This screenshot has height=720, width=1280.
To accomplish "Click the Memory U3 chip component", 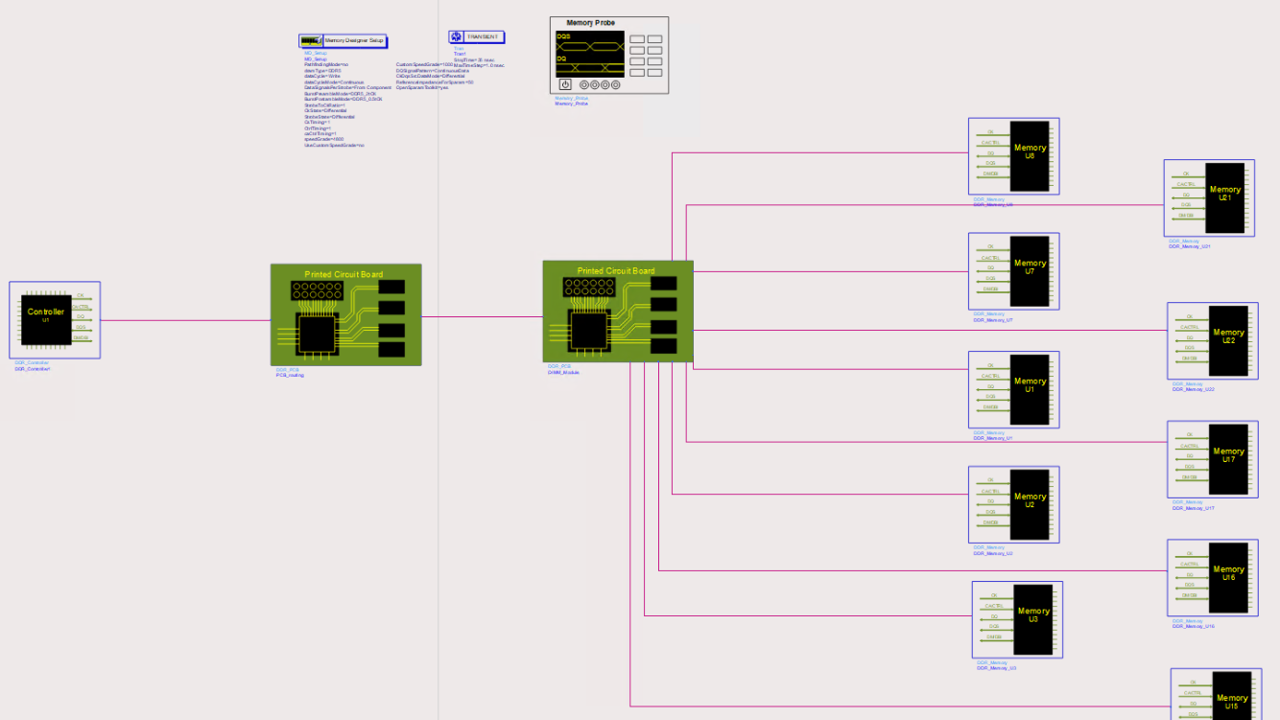I will coord(1033,619).
